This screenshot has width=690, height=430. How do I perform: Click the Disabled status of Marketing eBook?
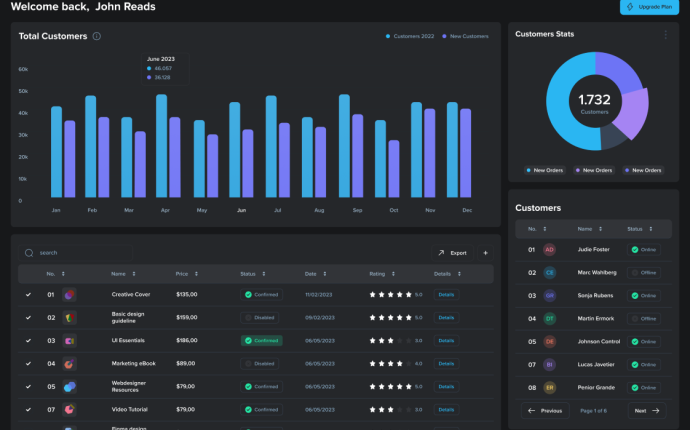point(260,364)
